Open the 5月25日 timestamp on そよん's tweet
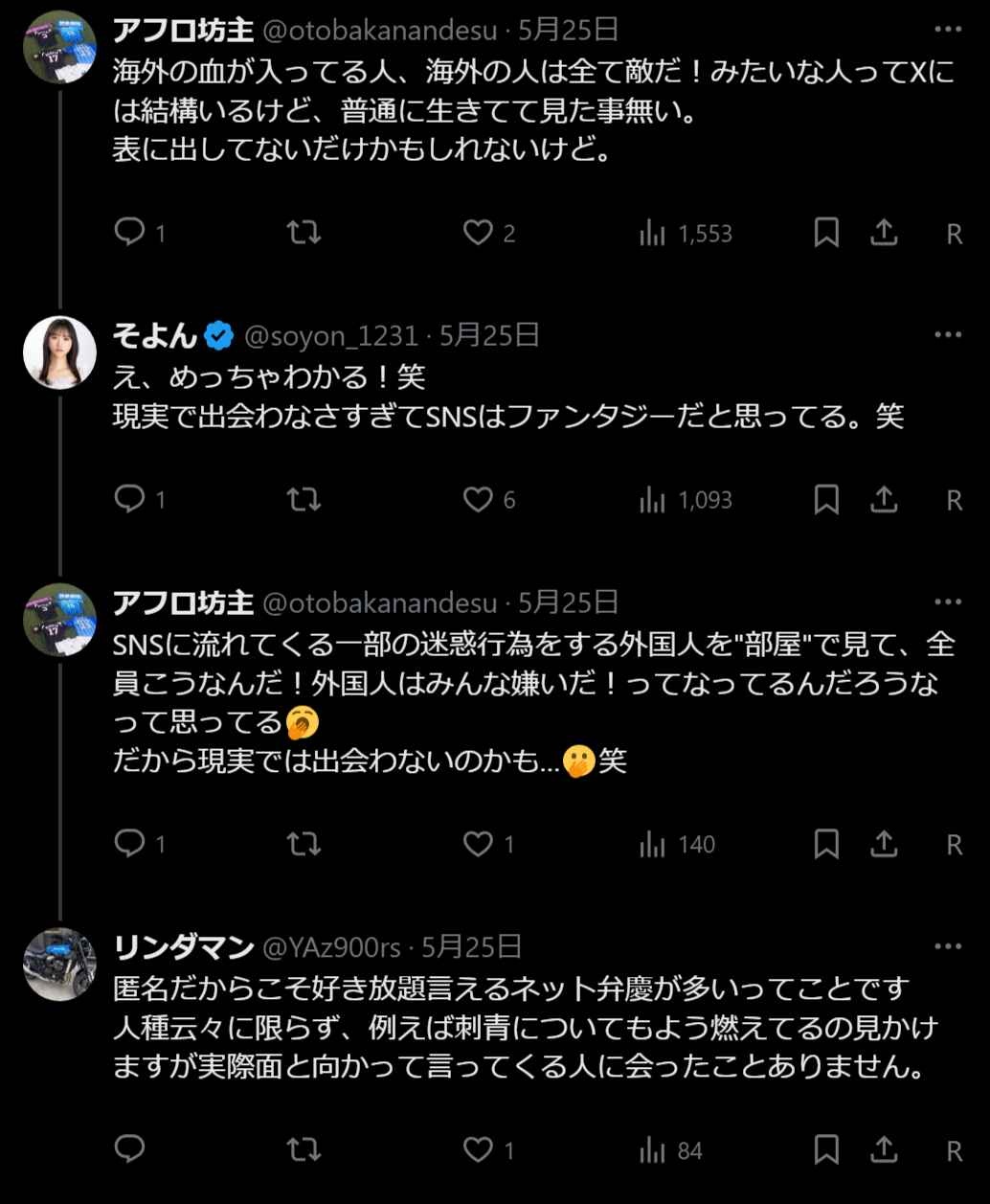This screenshot has height=1204, width=990. click(490, 335)
